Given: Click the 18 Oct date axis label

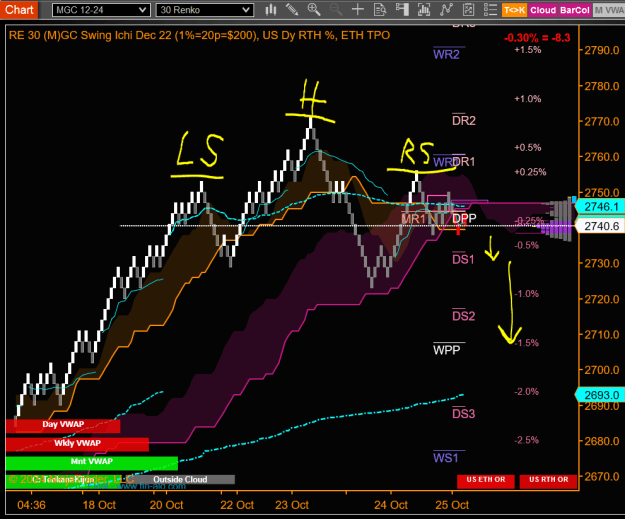Looking at the screenshot, I should click(99, 505).
